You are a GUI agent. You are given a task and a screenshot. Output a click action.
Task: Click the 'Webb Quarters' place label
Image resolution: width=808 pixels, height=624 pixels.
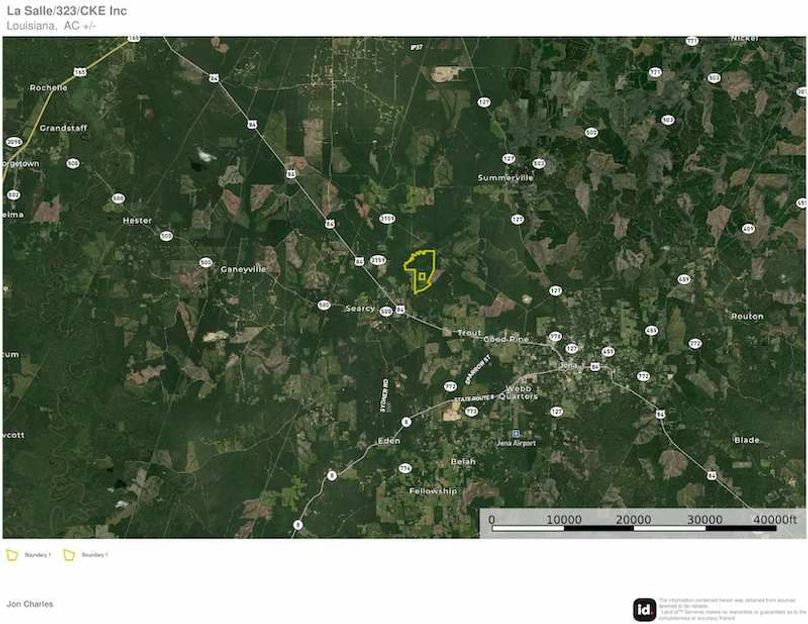pos(519,393)
